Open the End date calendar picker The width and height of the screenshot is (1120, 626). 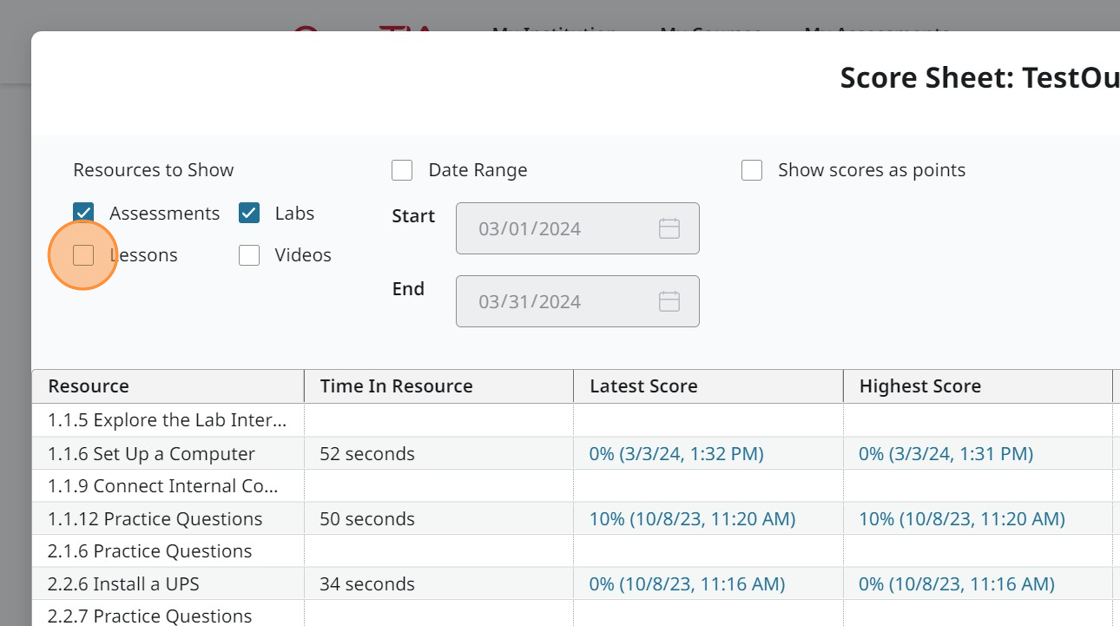tap(669, 302)
